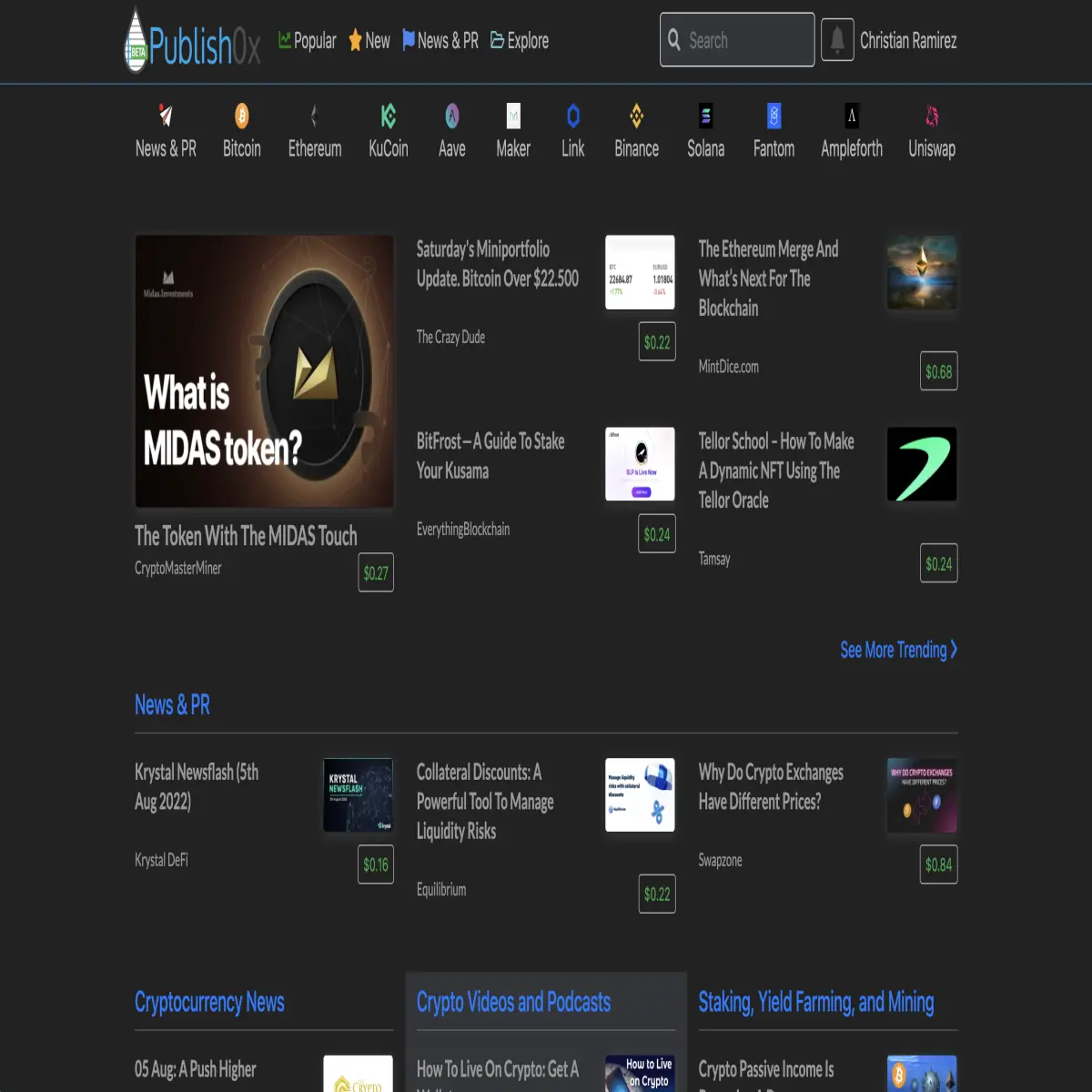Click the Ethereum diamond icon

click(x=315, y=116)
